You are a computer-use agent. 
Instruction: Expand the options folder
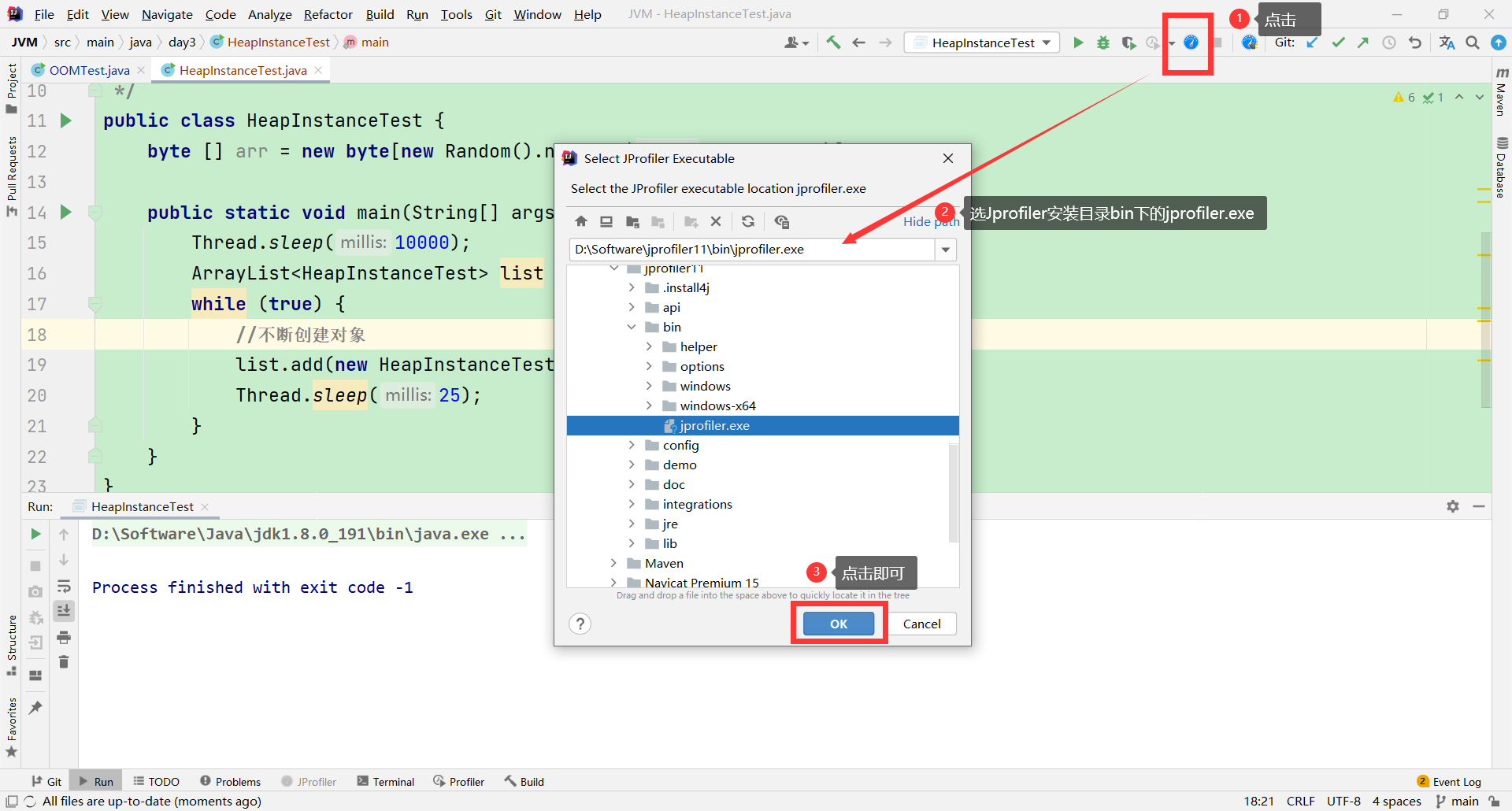click(649, 366)
